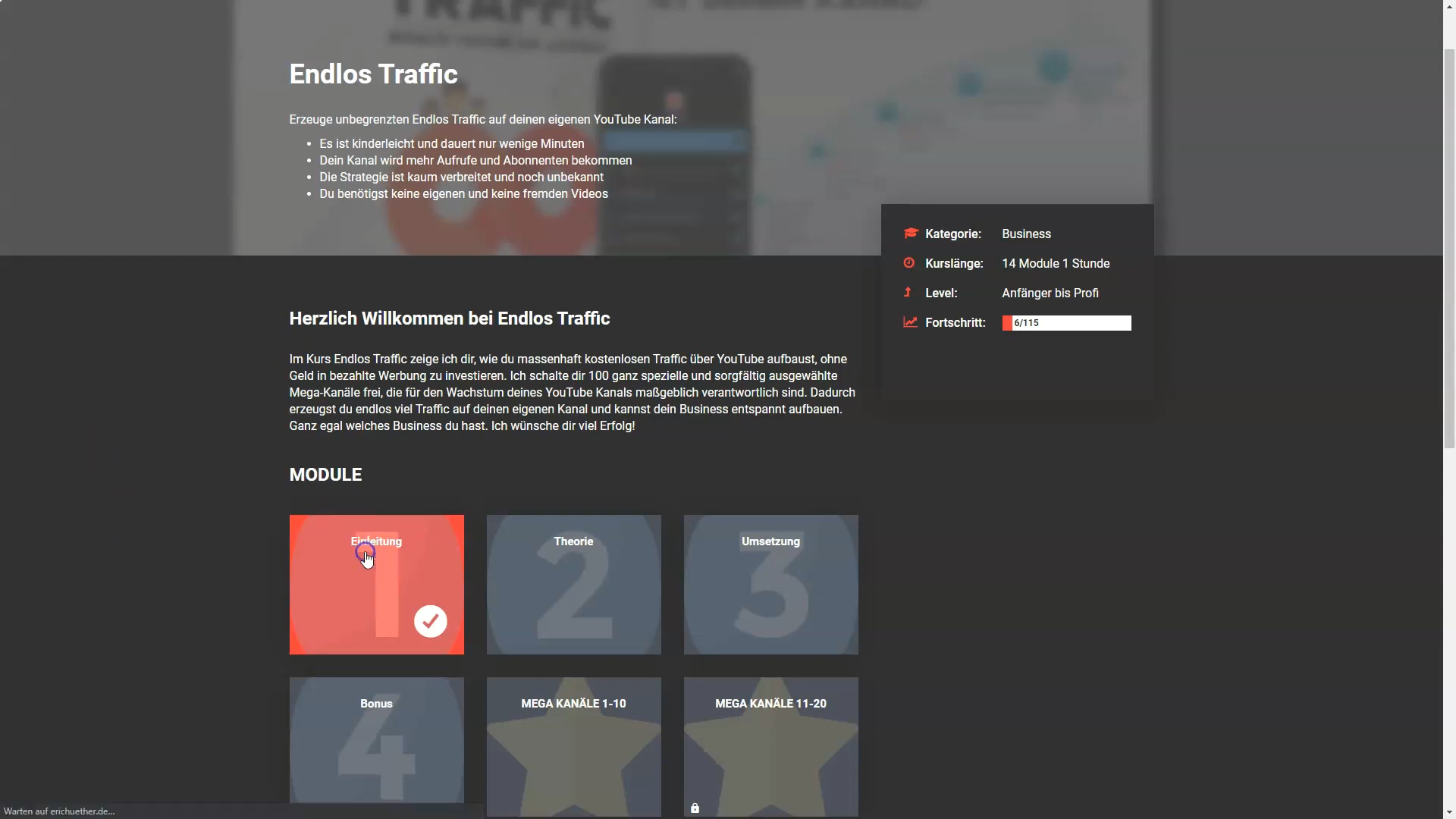Click the page vertical scrollbar thumb

[1449, 248]
